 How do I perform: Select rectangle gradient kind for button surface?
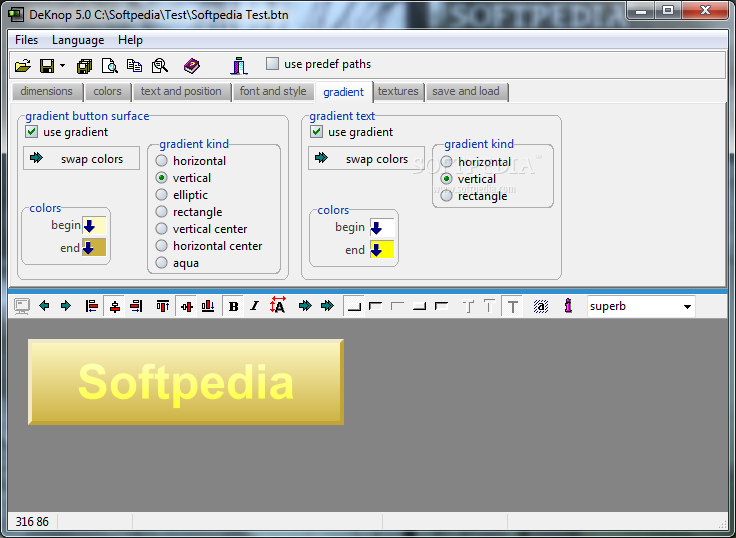161,212
